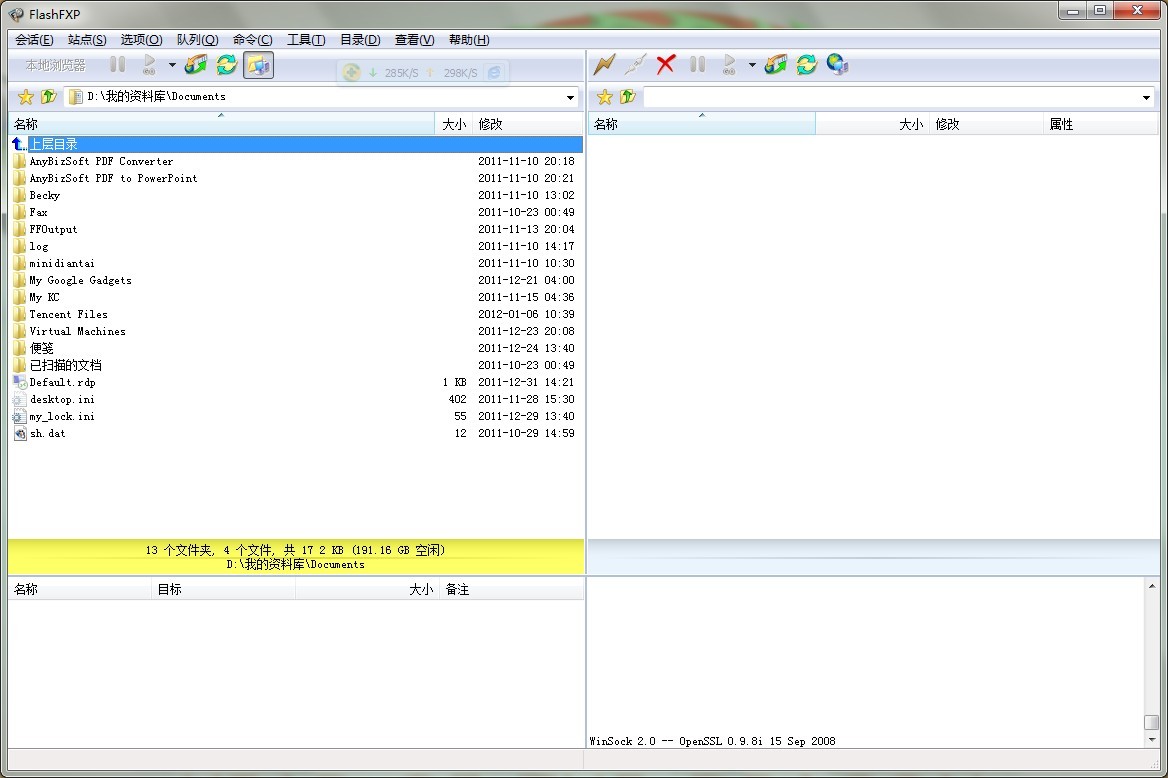Open the dropdown arrow beside the local Go button

click(x=172, y=65)
